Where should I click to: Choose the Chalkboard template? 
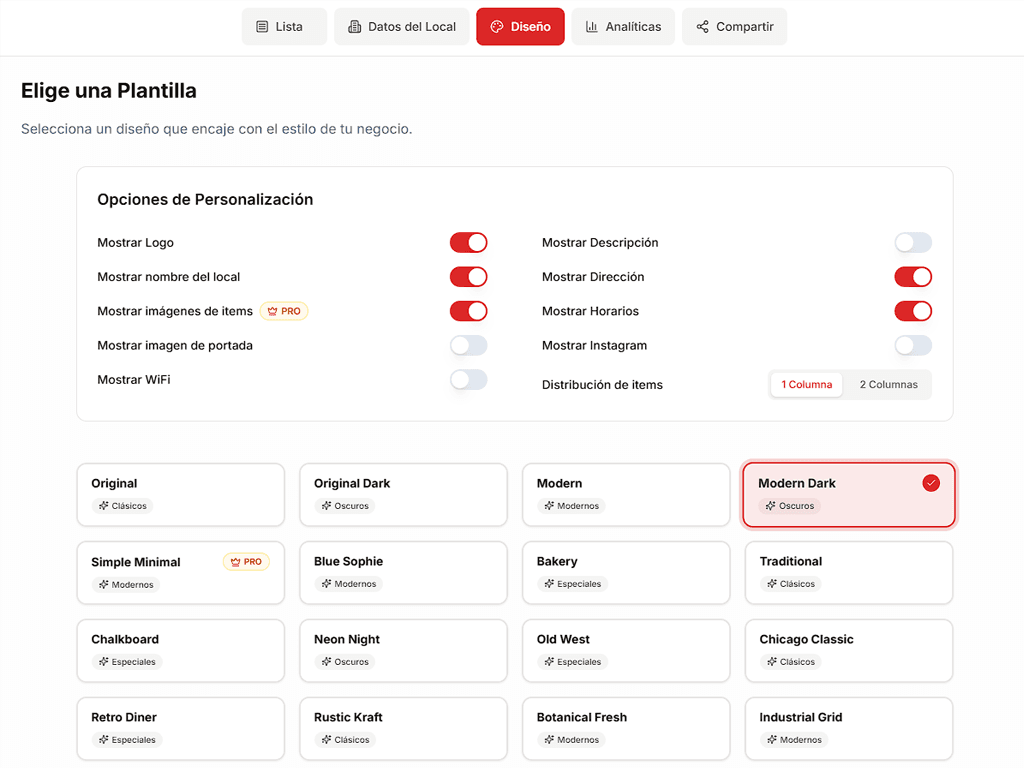point(180,650)
